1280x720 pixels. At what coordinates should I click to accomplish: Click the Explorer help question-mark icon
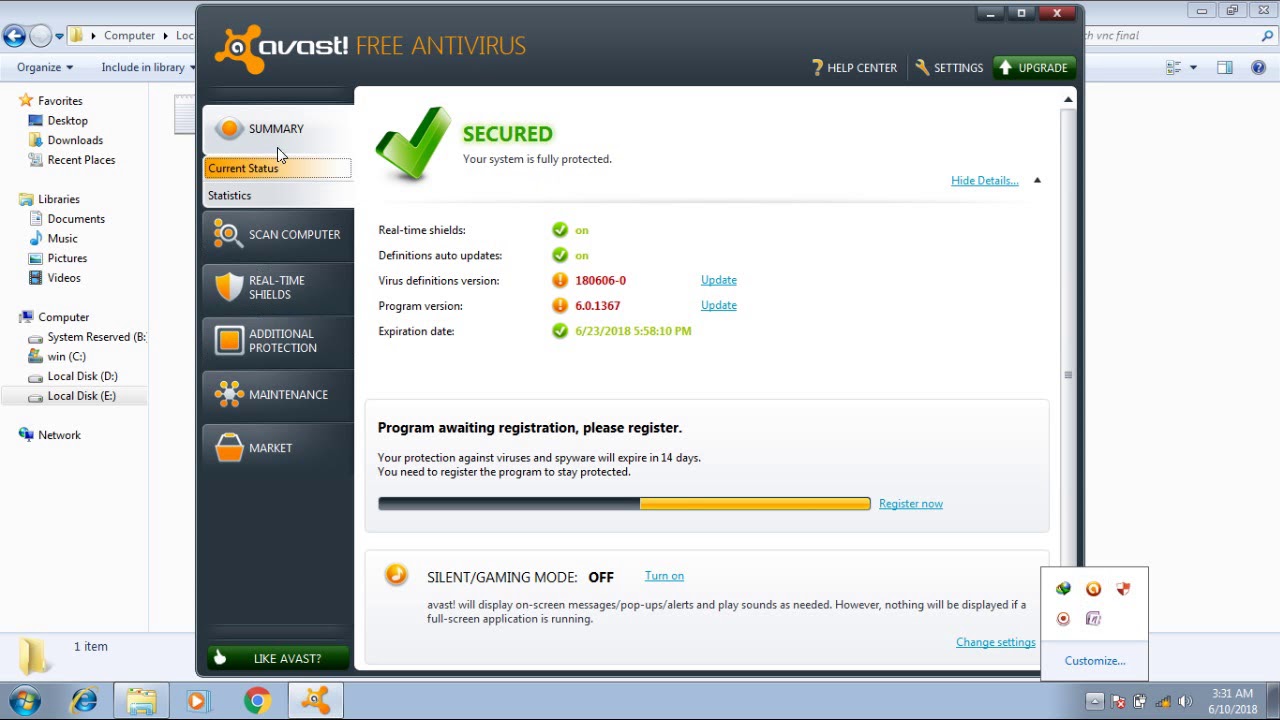pos(1259,67)
